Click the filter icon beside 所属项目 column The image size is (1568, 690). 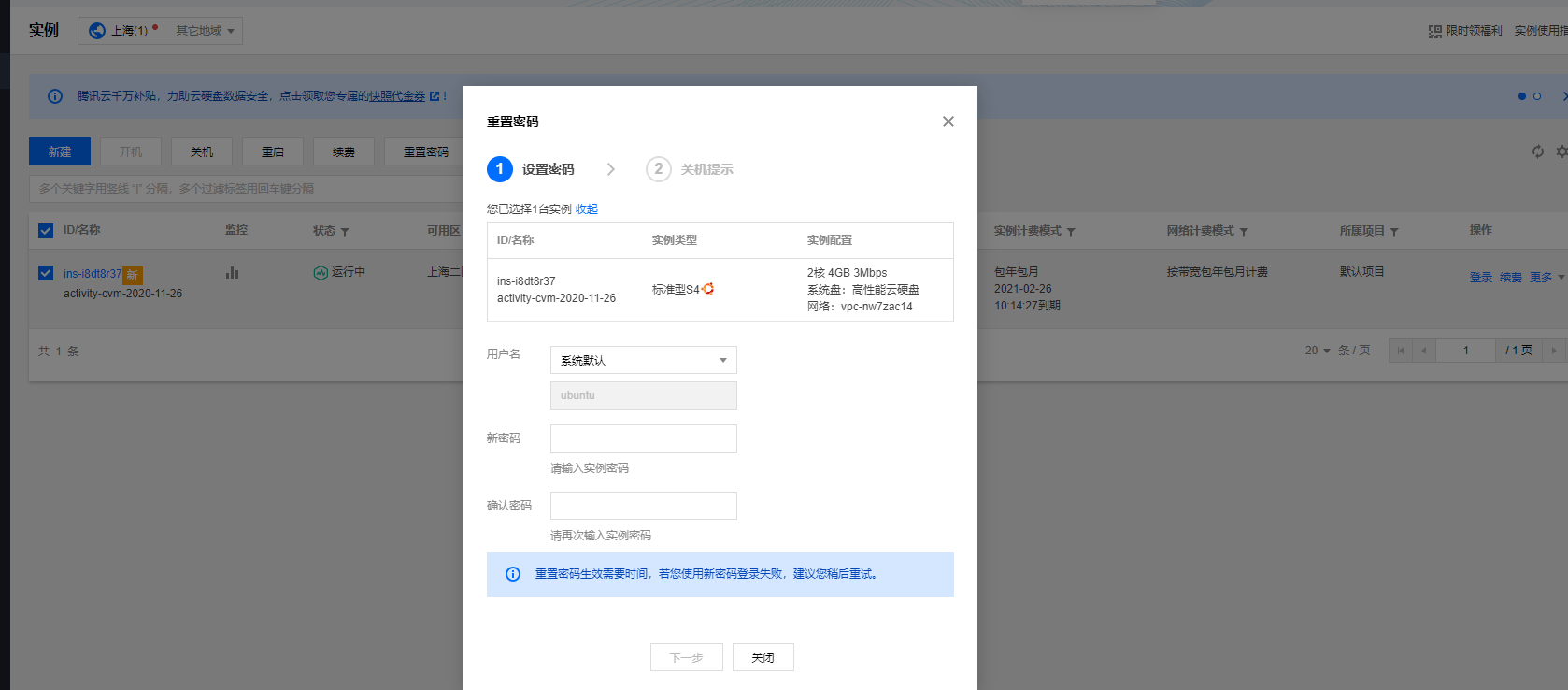(x=1394, y=232)
